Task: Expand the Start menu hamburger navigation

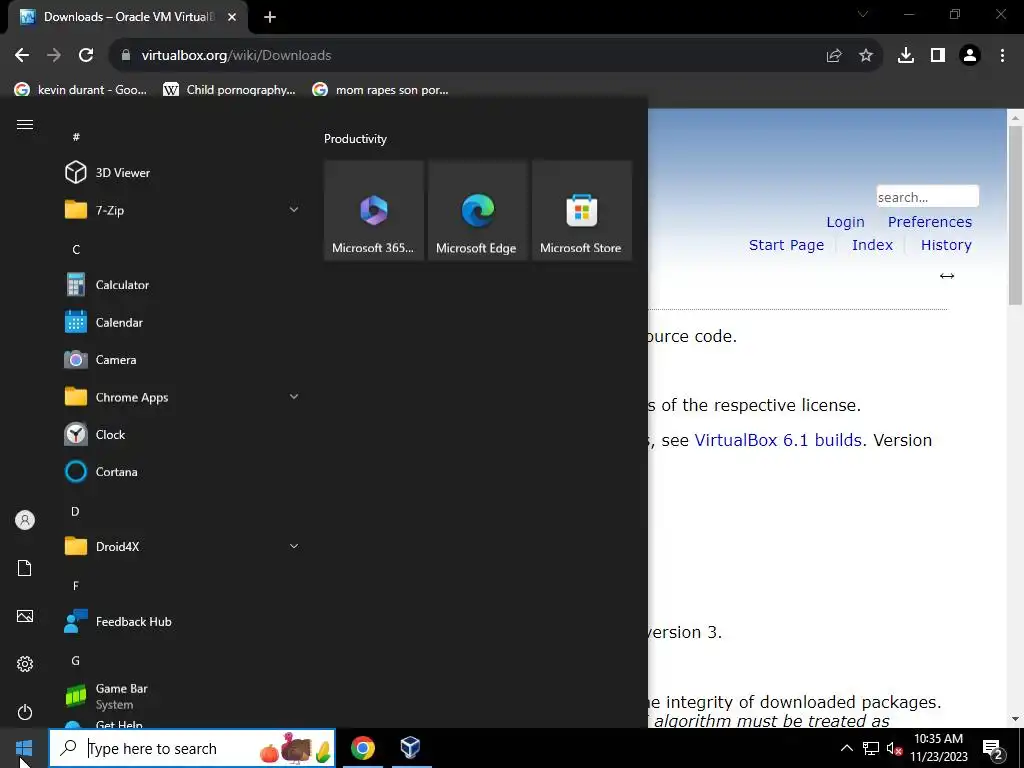Action: [x=25, y=125]
